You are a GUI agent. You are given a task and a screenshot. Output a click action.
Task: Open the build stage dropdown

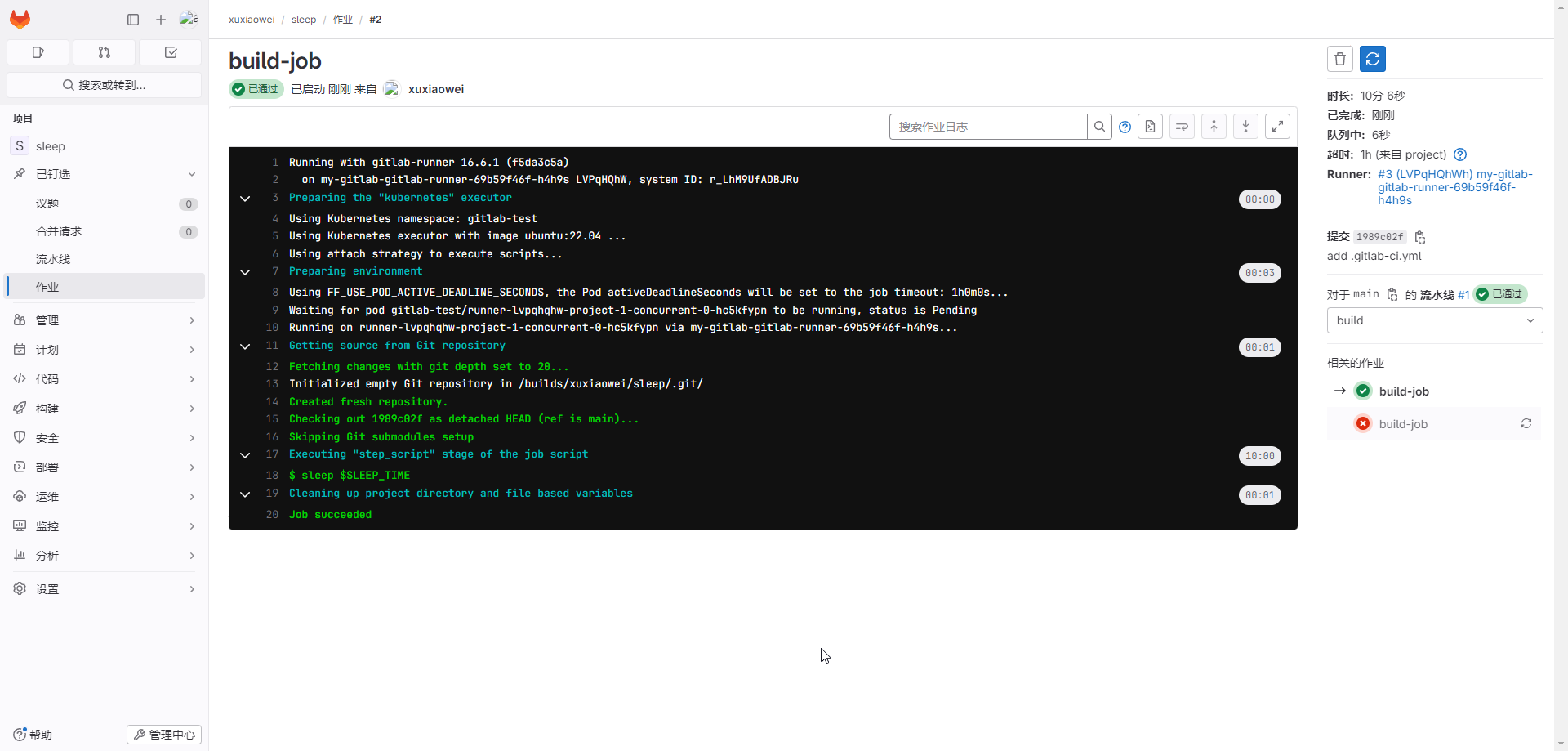coord(1434,320)
